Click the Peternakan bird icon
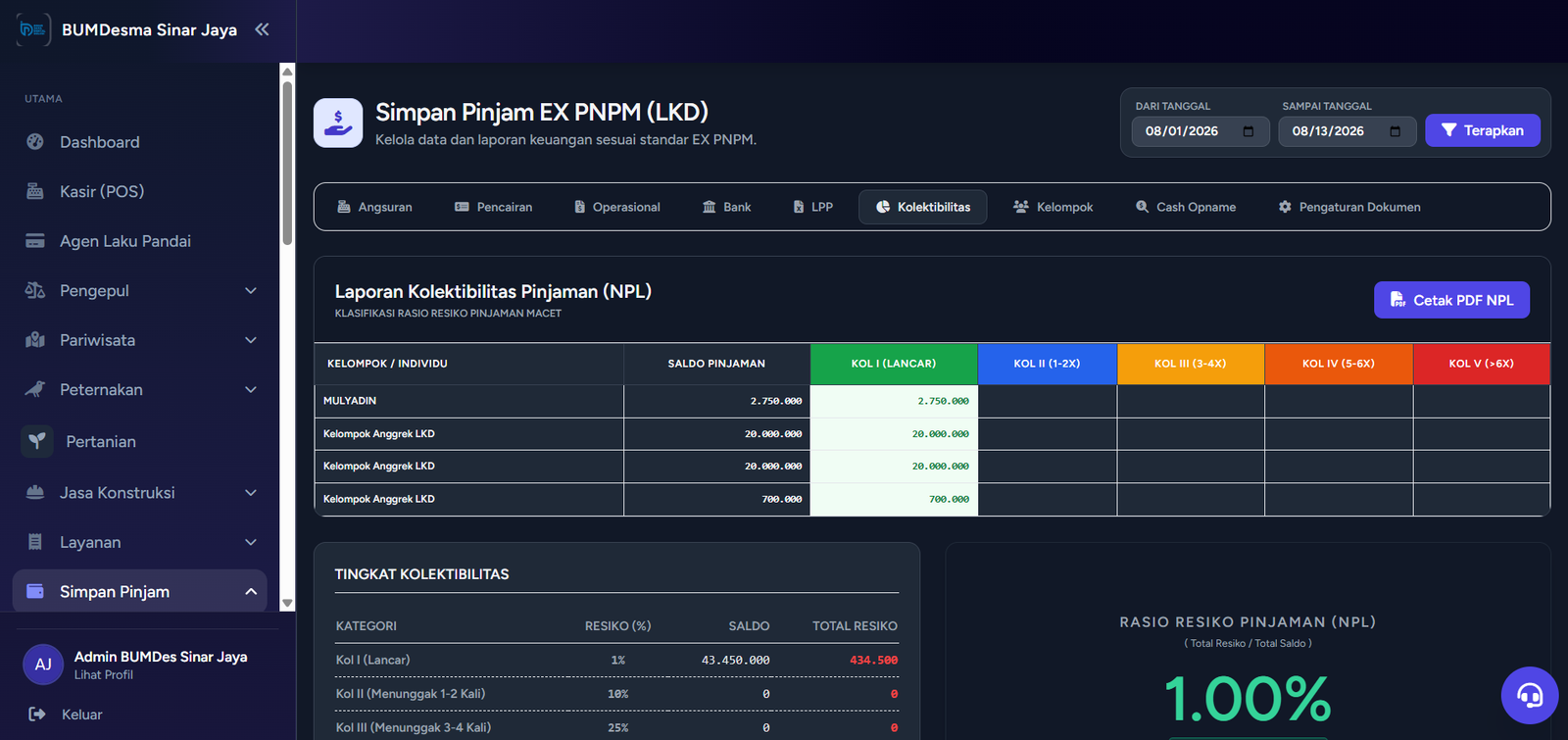Image resolution: width=1568 pixels, height=740 pixels. coord(35,389)
